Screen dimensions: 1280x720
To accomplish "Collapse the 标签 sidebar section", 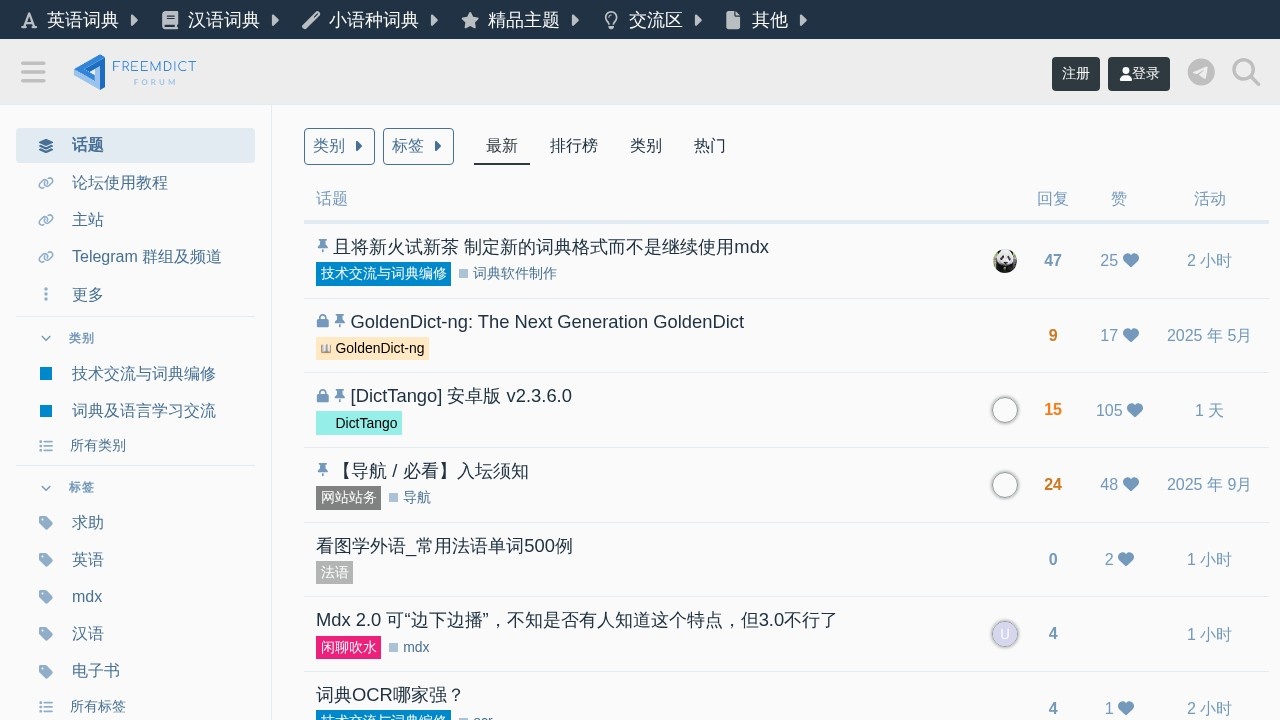I will pos(46,487).
